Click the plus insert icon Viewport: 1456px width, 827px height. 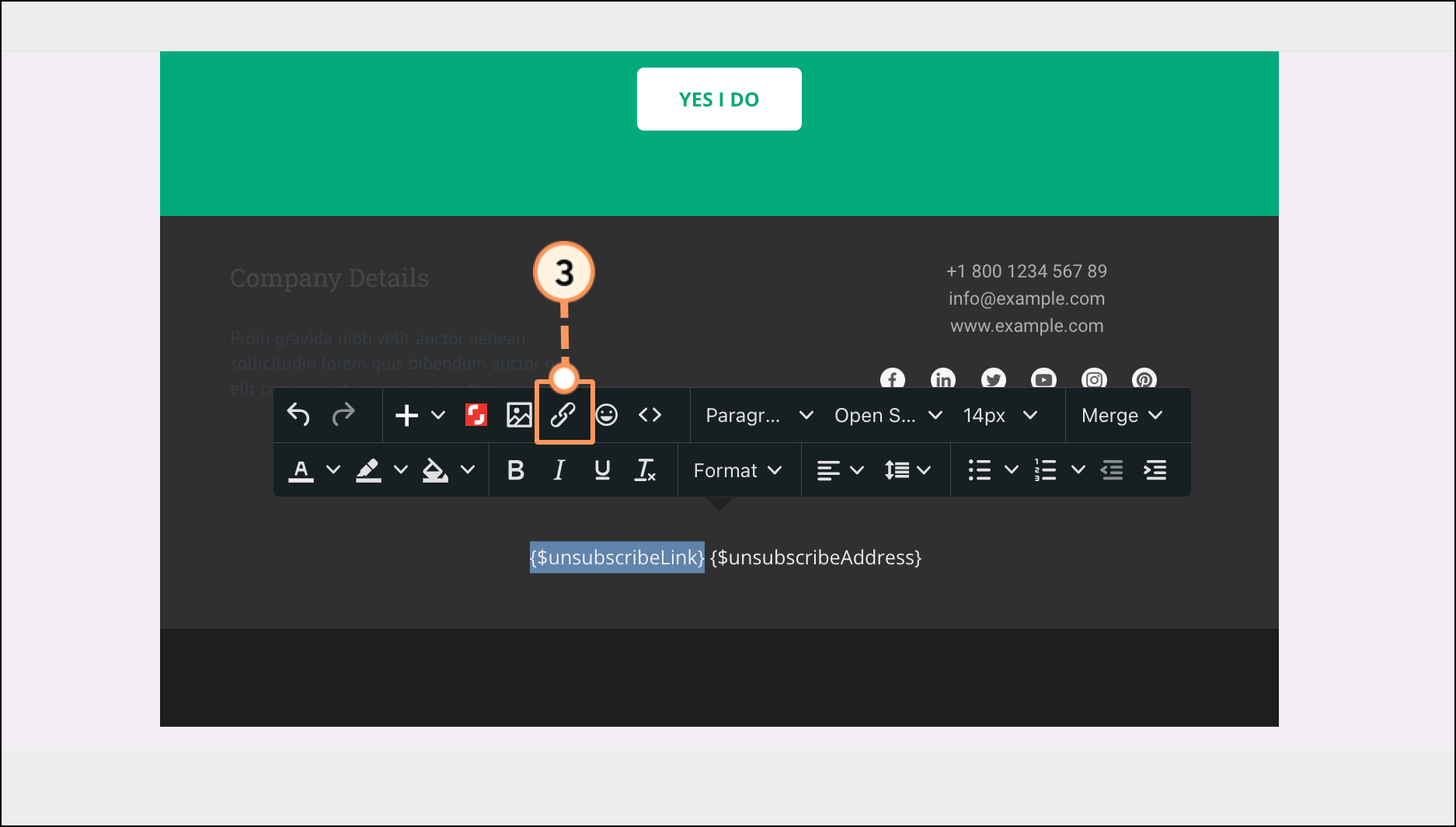(406, 416)
